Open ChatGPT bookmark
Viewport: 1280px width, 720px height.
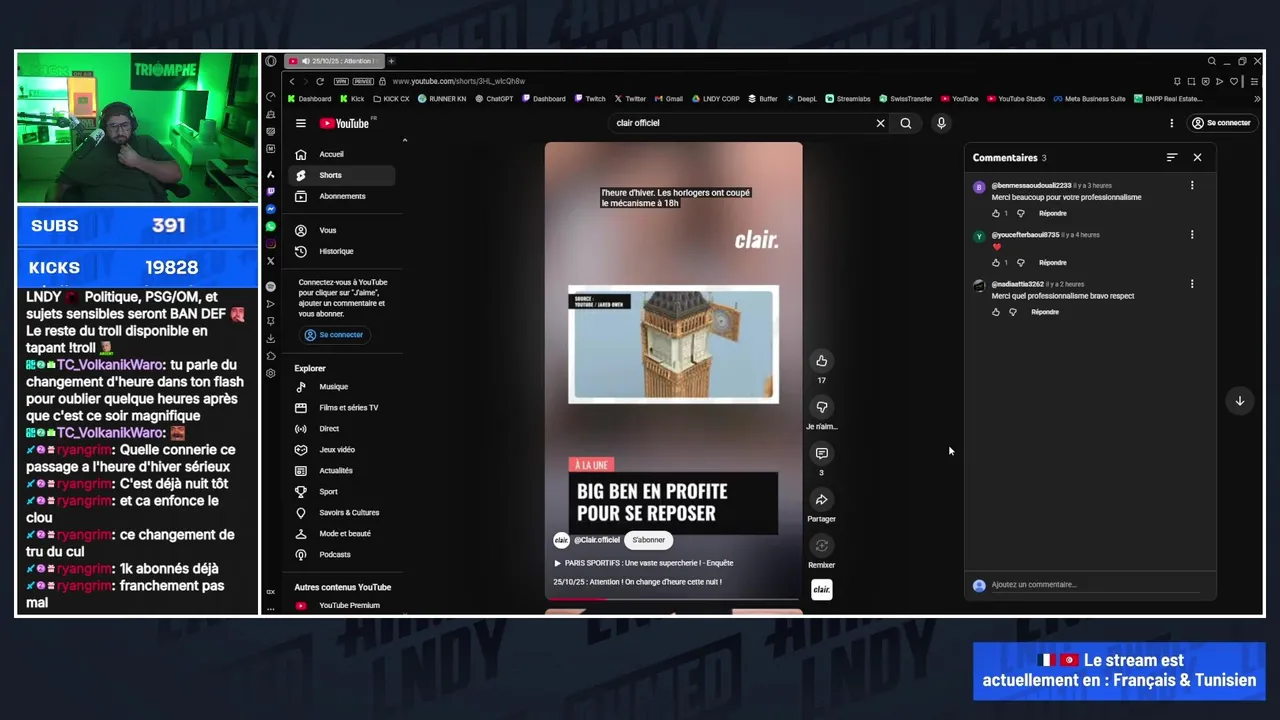click(494, 99)
